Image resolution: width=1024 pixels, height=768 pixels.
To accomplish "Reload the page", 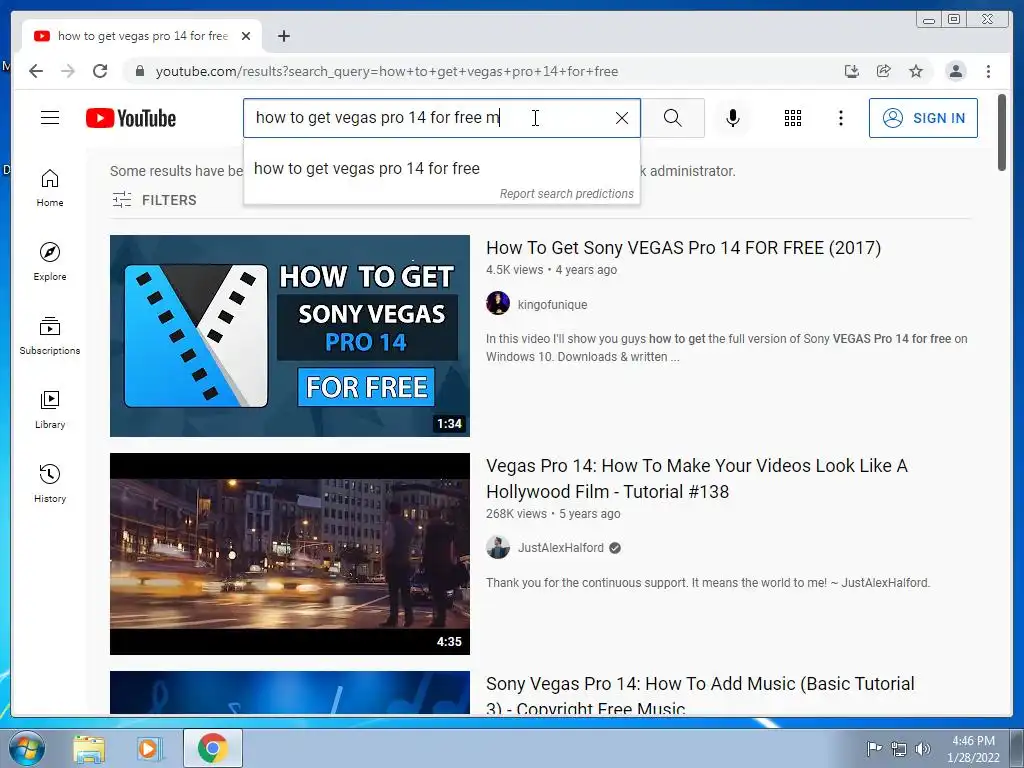I will 100,71.
